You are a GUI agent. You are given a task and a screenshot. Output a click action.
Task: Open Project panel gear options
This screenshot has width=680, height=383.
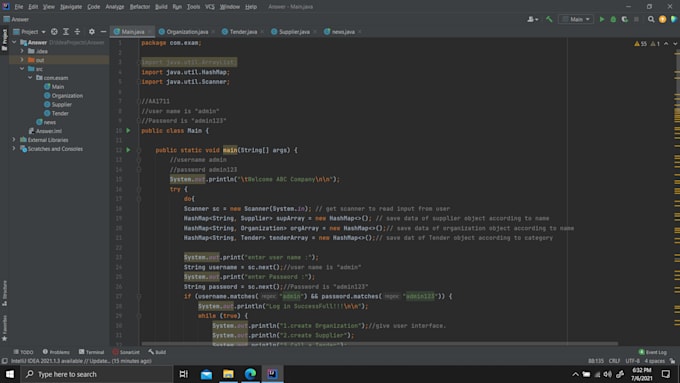point(92,32)
